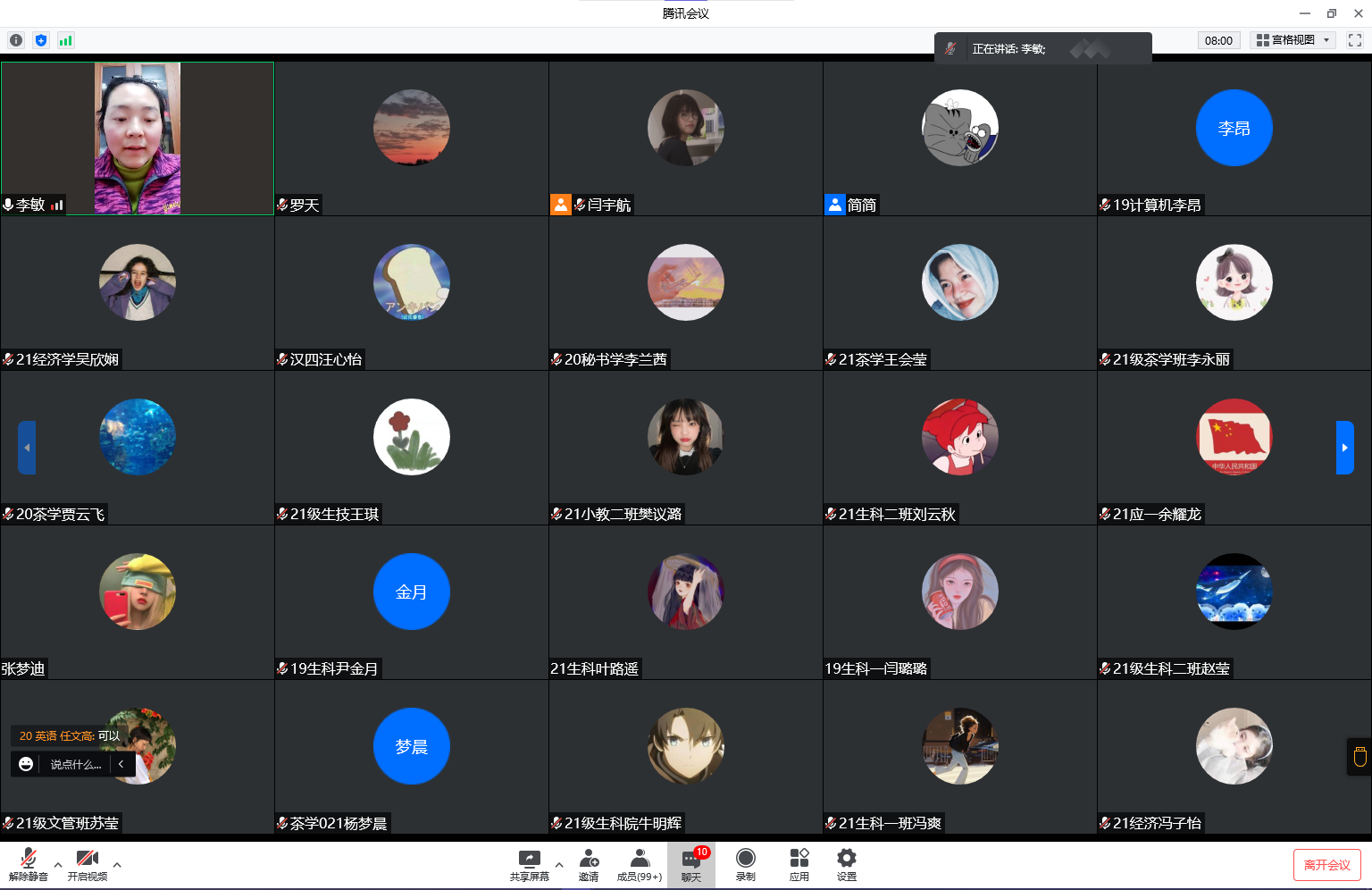1372x890 pixels.
Task: Click the Leave Meeting (离开会议) button
Action: [x=1326, y=865]
